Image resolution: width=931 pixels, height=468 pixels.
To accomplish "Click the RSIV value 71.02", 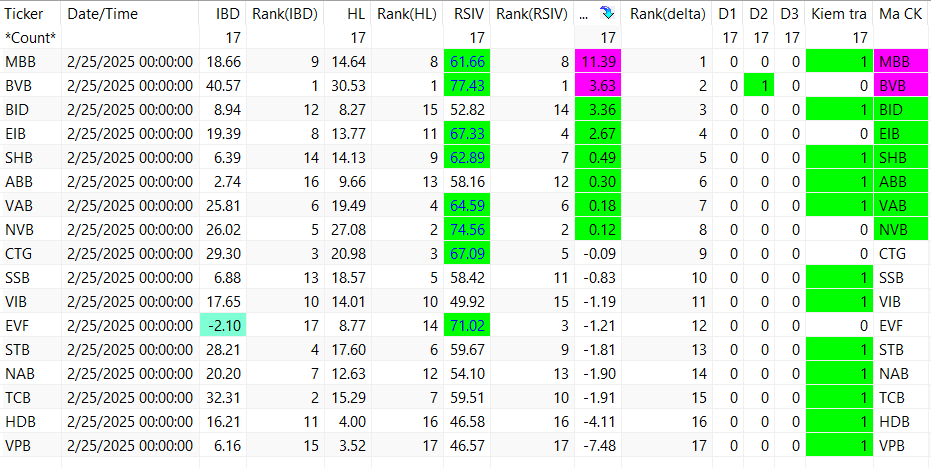I will pyautogui.click(x=467, y=325).
